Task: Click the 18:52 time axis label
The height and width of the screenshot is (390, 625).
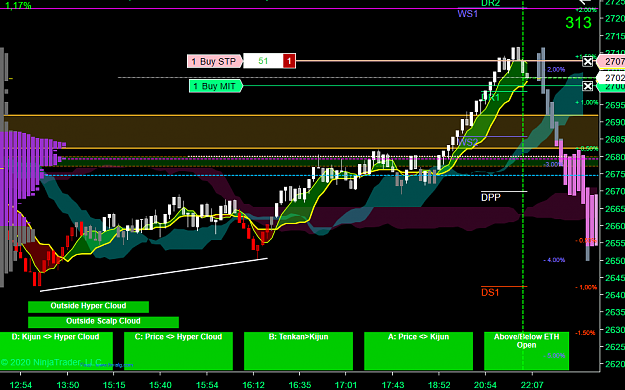Action: pos(439,385)
